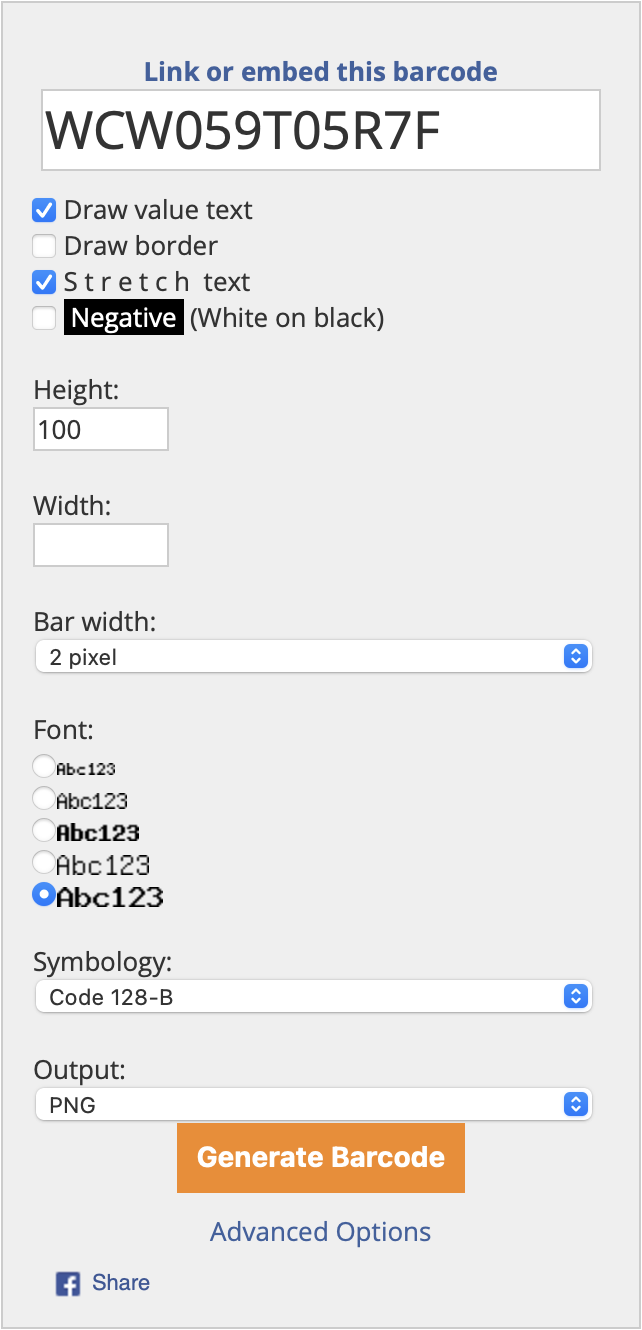Select the smallest font radio option
Viewport: 642px width, 1330px height.
(44, 767)
